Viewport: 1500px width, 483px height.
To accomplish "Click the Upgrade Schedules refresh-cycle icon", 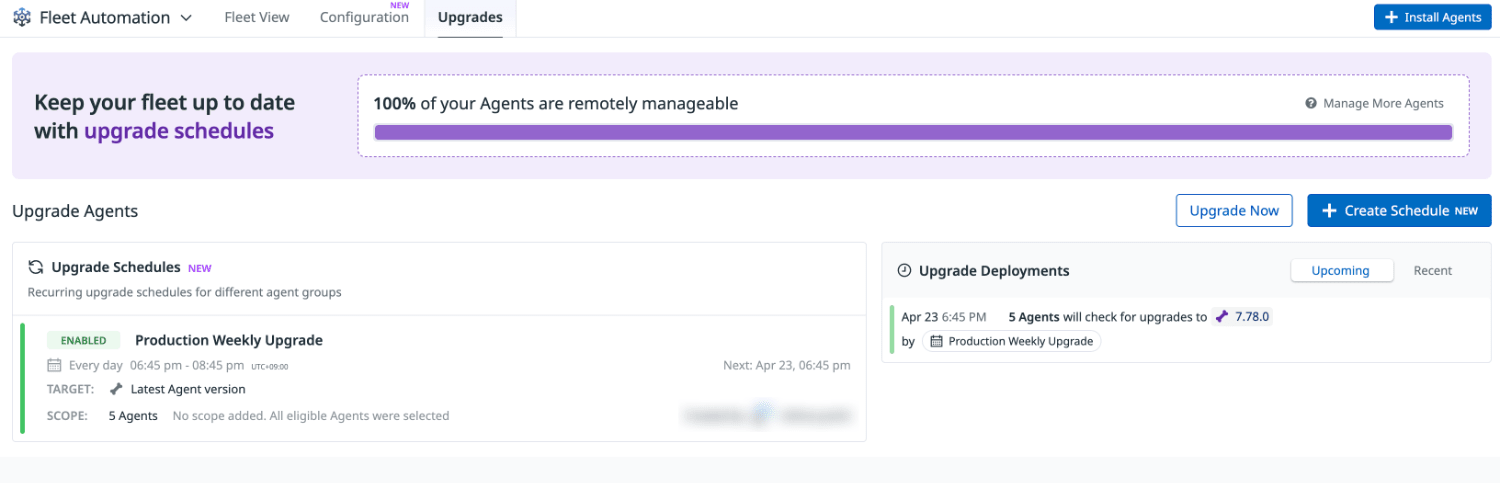I will pos(36,267).
